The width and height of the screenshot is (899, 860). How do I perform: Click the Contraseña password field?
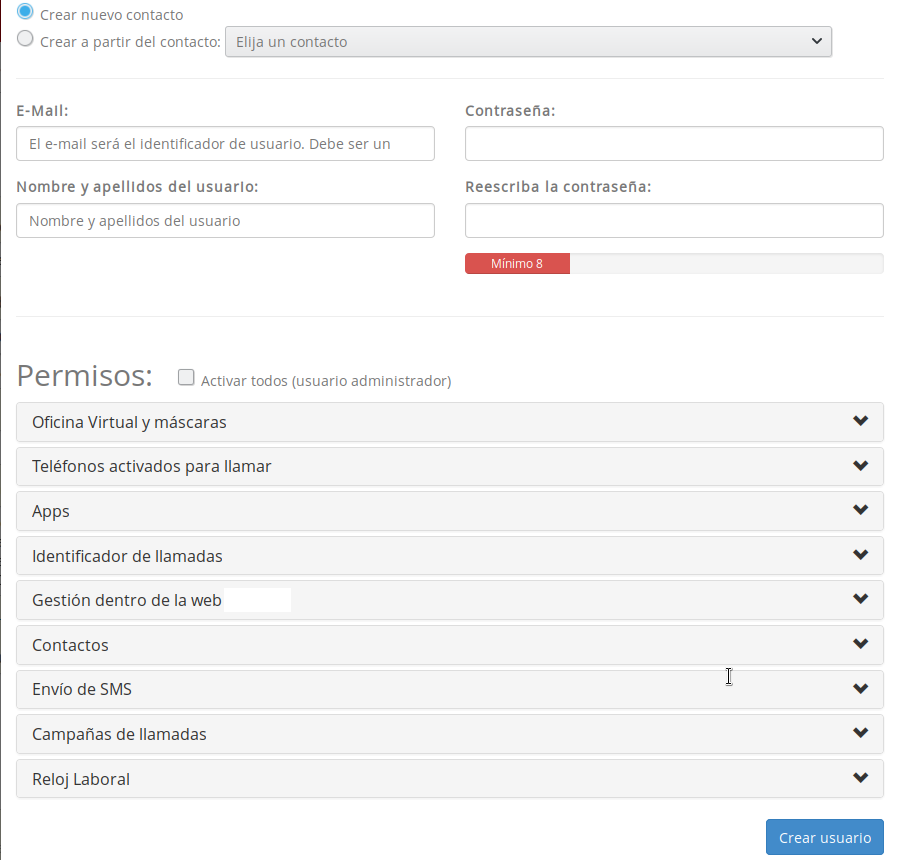tap(673, 143)
